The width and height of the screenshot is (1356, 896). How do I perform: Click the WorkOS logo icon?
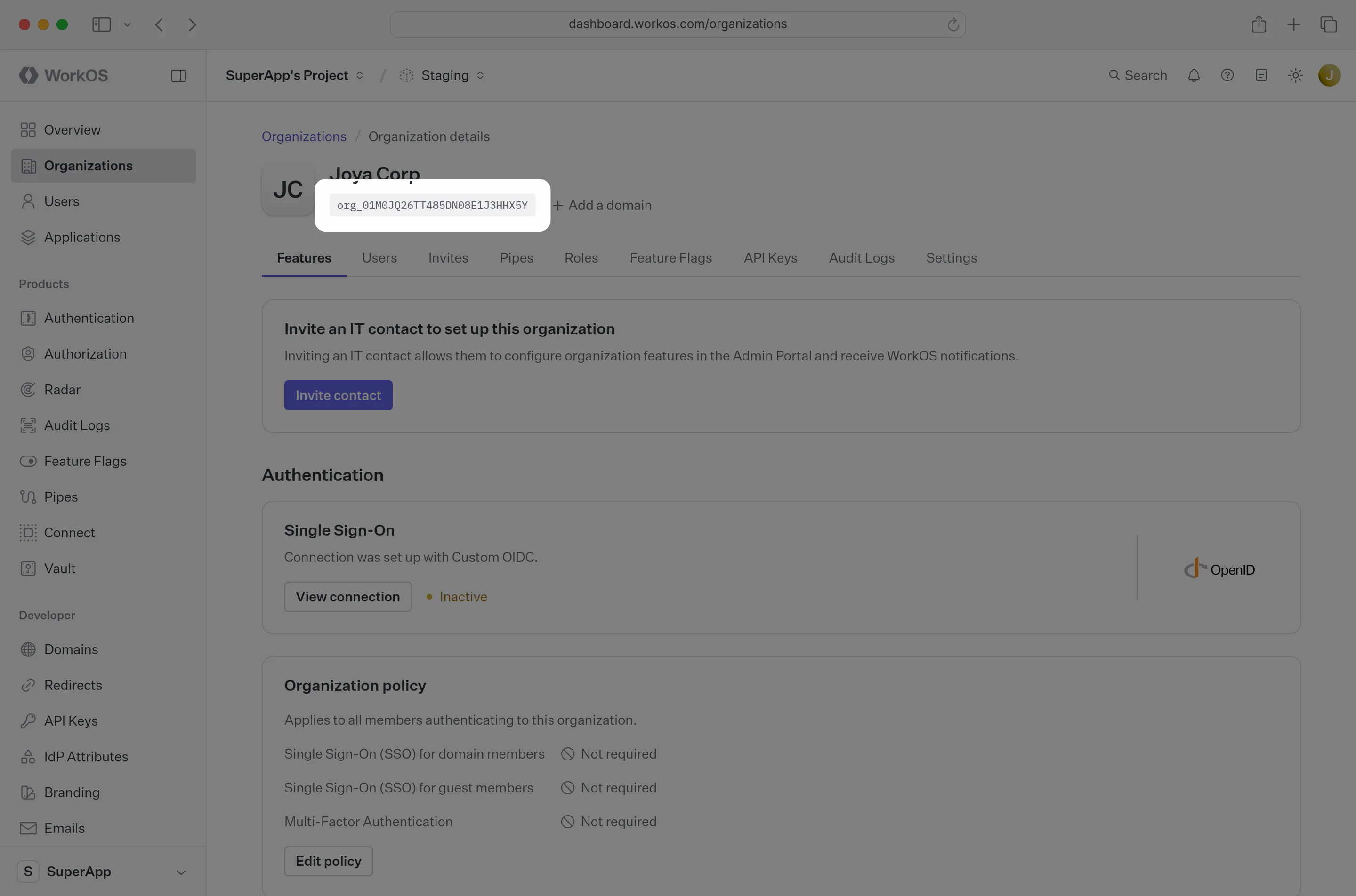[x=28, y=75]
